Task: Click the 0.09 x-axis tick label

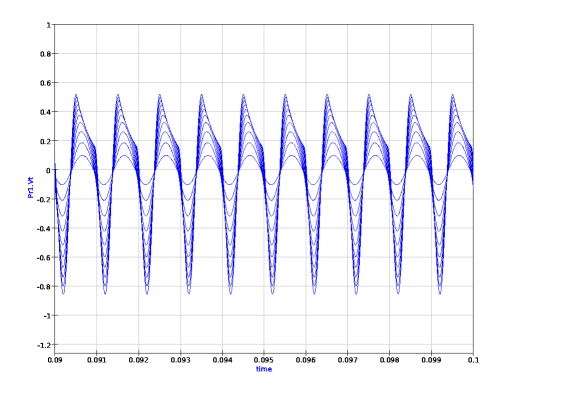Action: 55,360
